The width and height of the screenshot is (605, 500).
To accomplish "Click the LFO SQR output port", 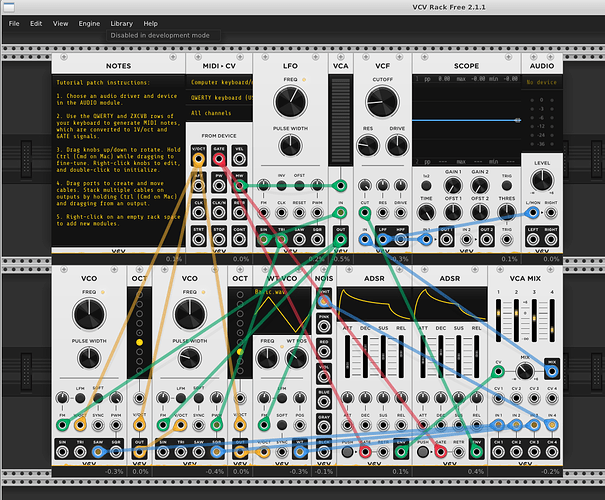I will 317,239.
